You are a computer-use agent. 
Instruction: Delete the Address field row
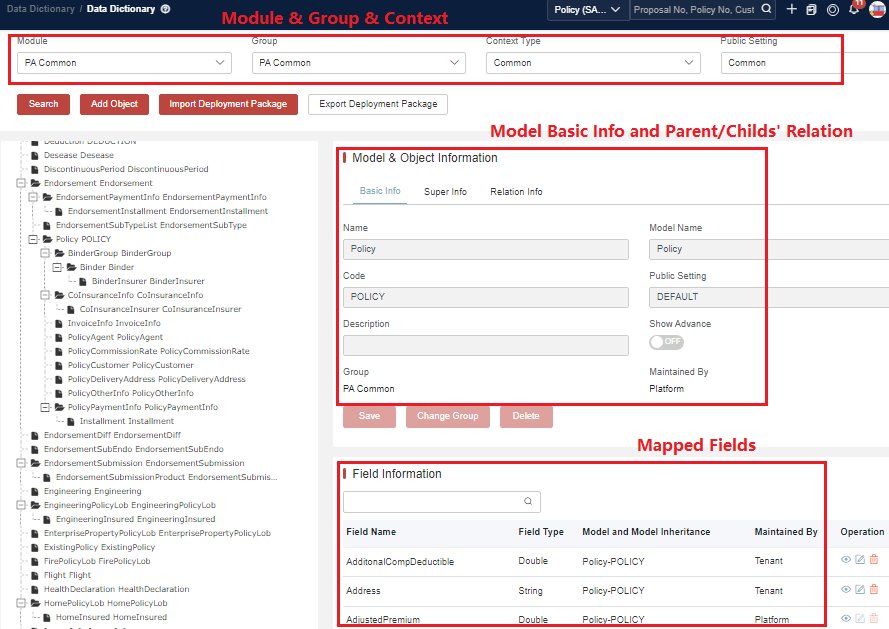click(873, 590)
